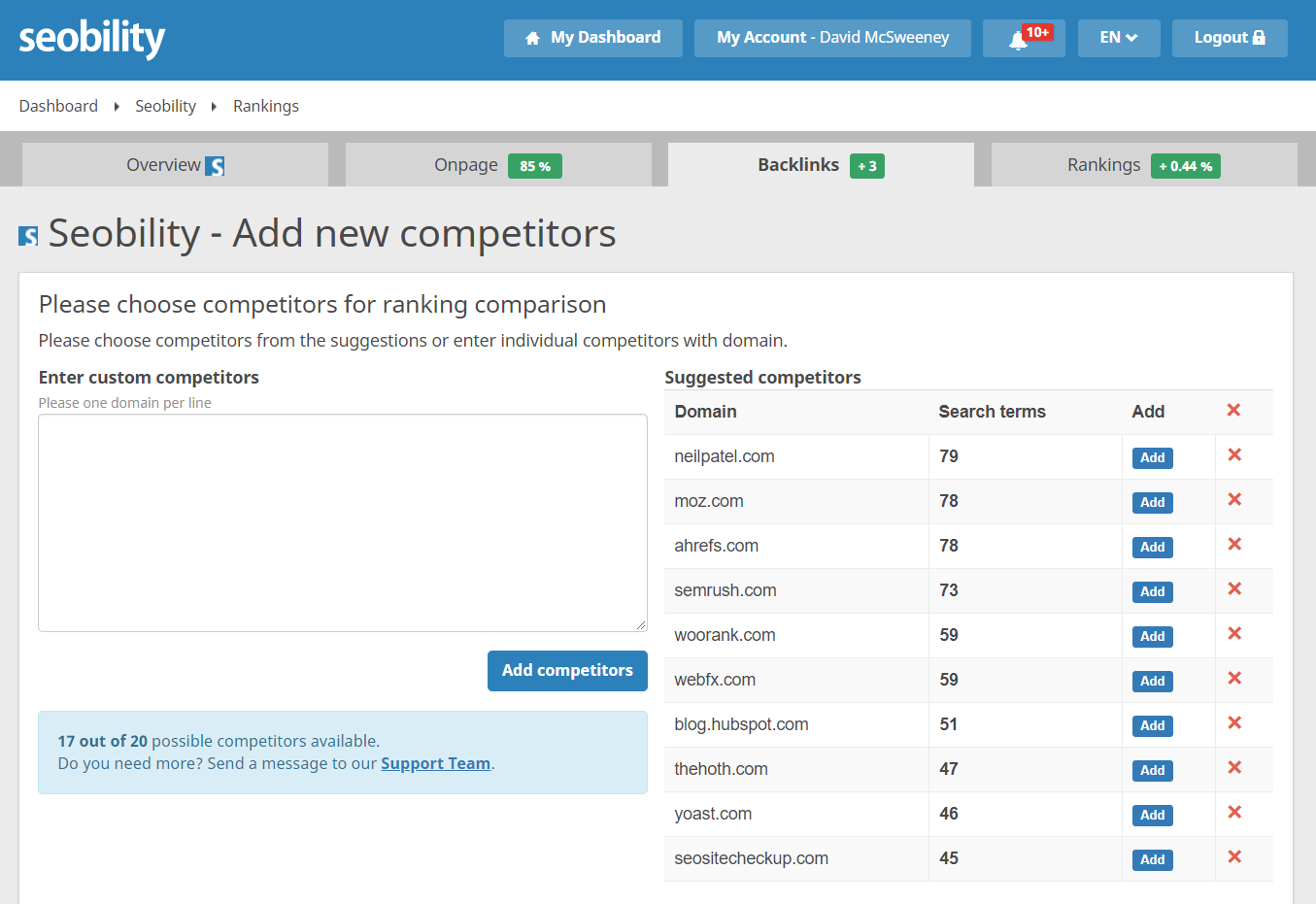Click the green 85% Onpage score badge
Image resolution: width=1316 pixels, height=904 pixels.
(534, 166)
